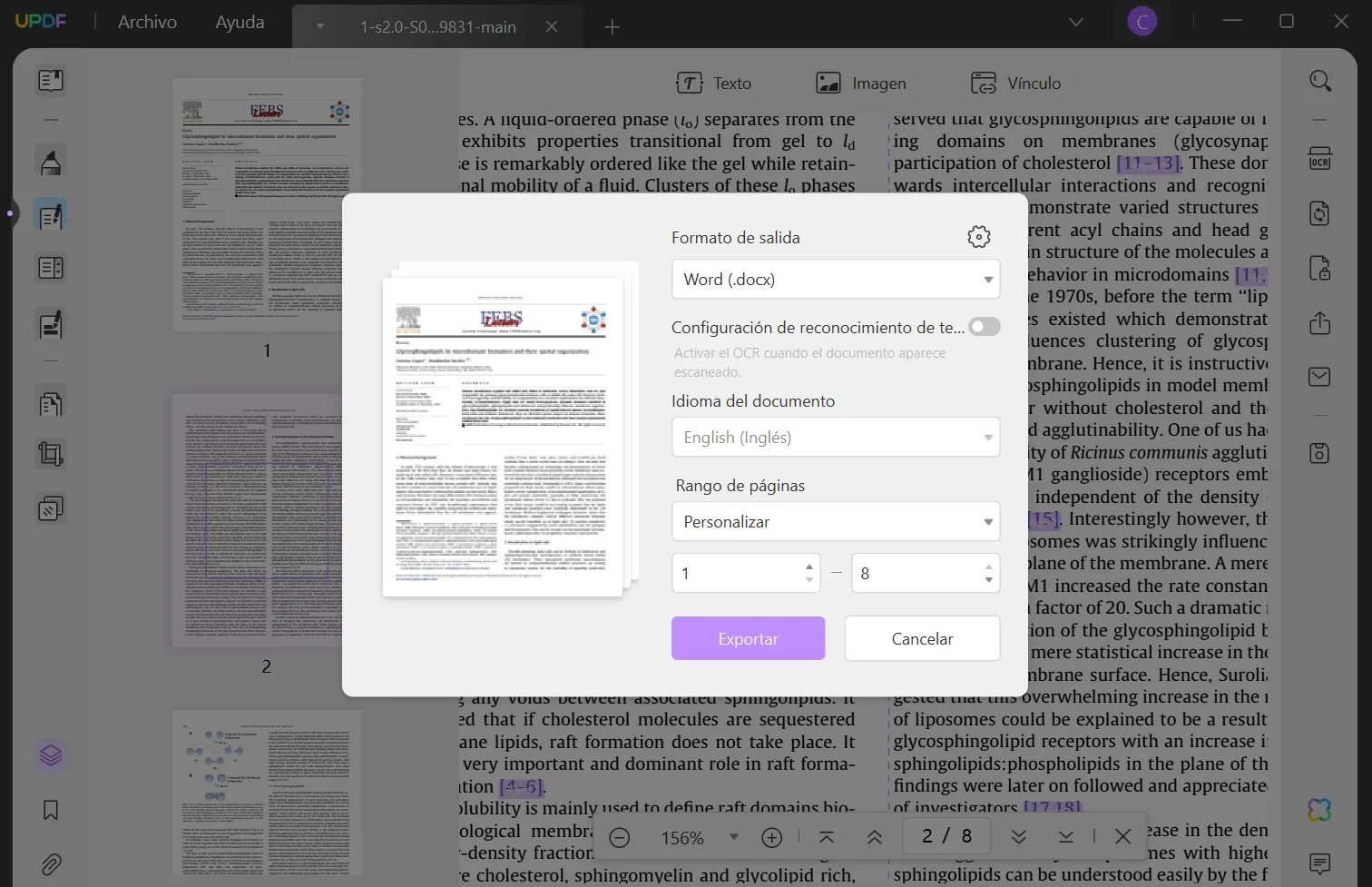Click the UPDF logo
The image size is (1372, 887).
click(x=41, y=21)
